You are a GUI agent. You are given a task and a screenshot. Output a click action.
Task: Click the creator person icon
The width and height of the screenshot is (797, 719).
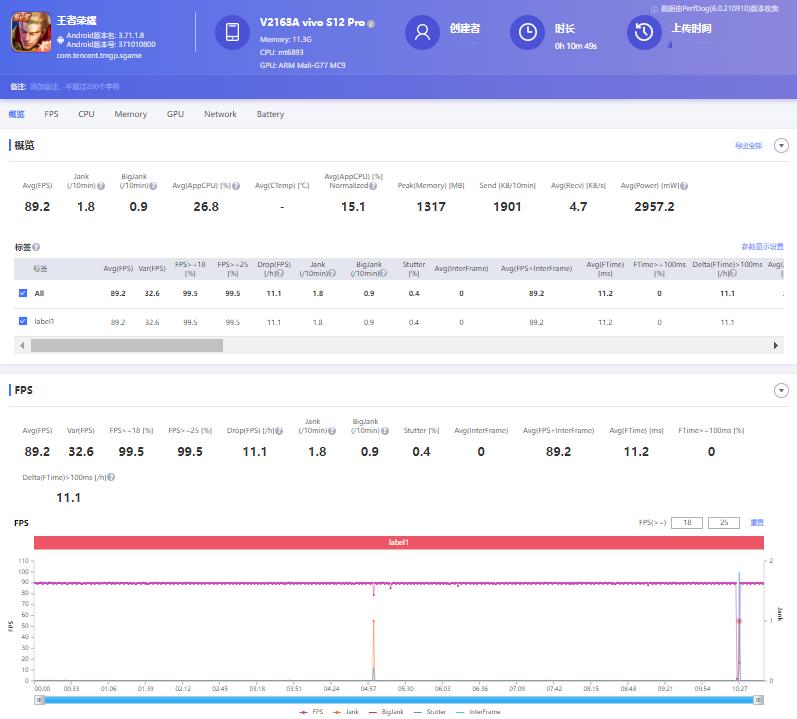tap(422, 33)
